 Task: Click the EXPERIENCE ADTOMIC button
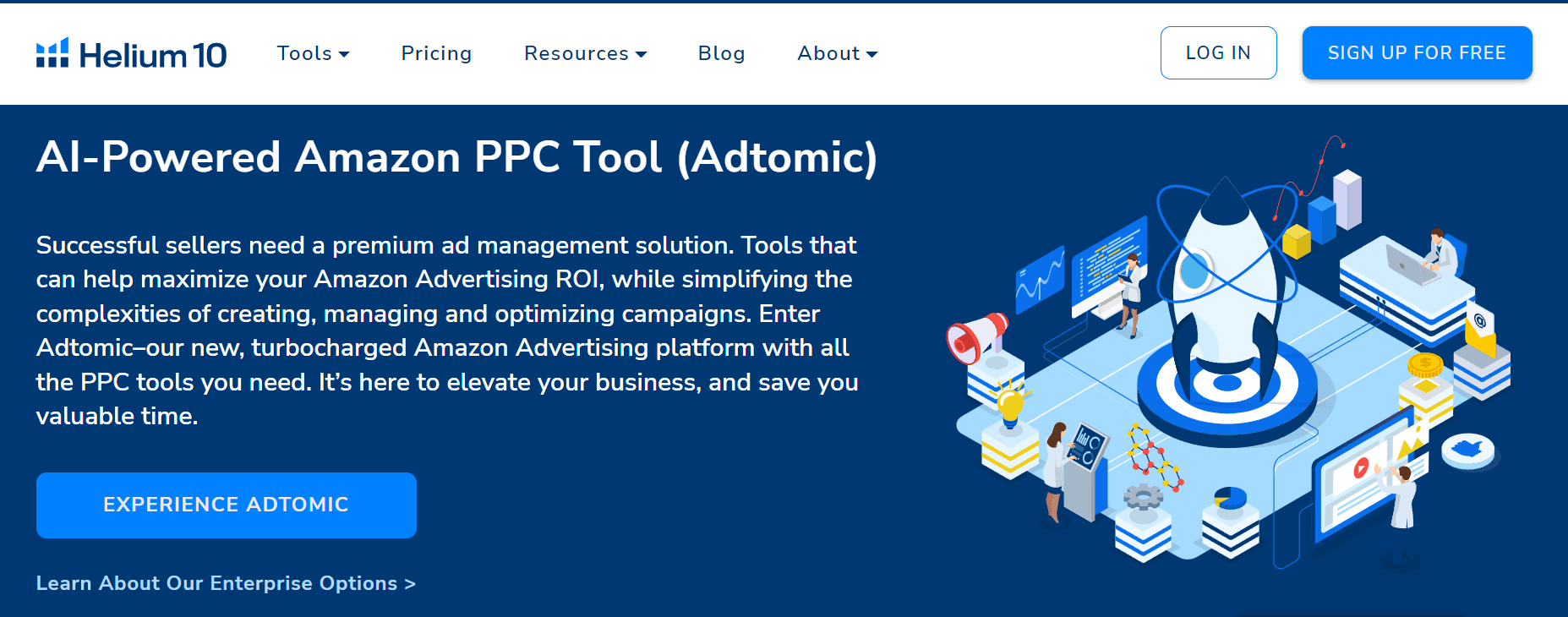(226, 505)
